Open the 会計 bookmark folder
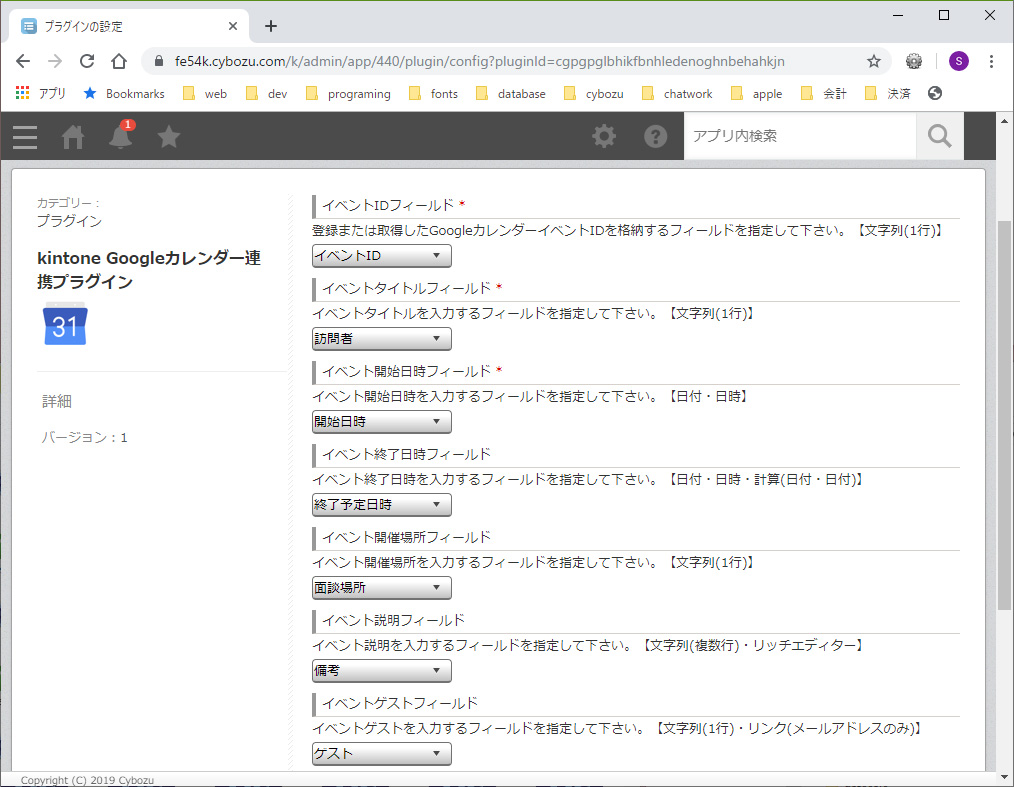This screenshot has width=1014, height=787. point(824,93)
